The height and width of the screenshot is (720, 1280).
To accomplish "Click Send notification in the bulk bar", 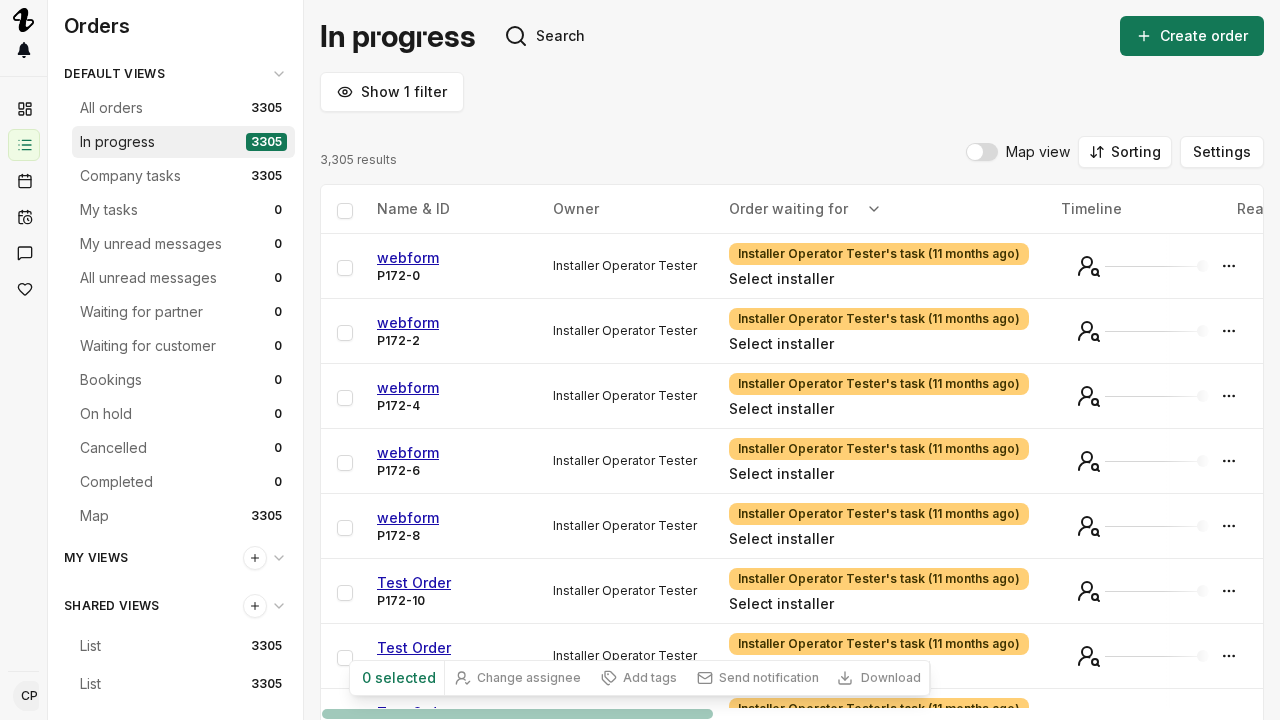I will pos(758,678).
